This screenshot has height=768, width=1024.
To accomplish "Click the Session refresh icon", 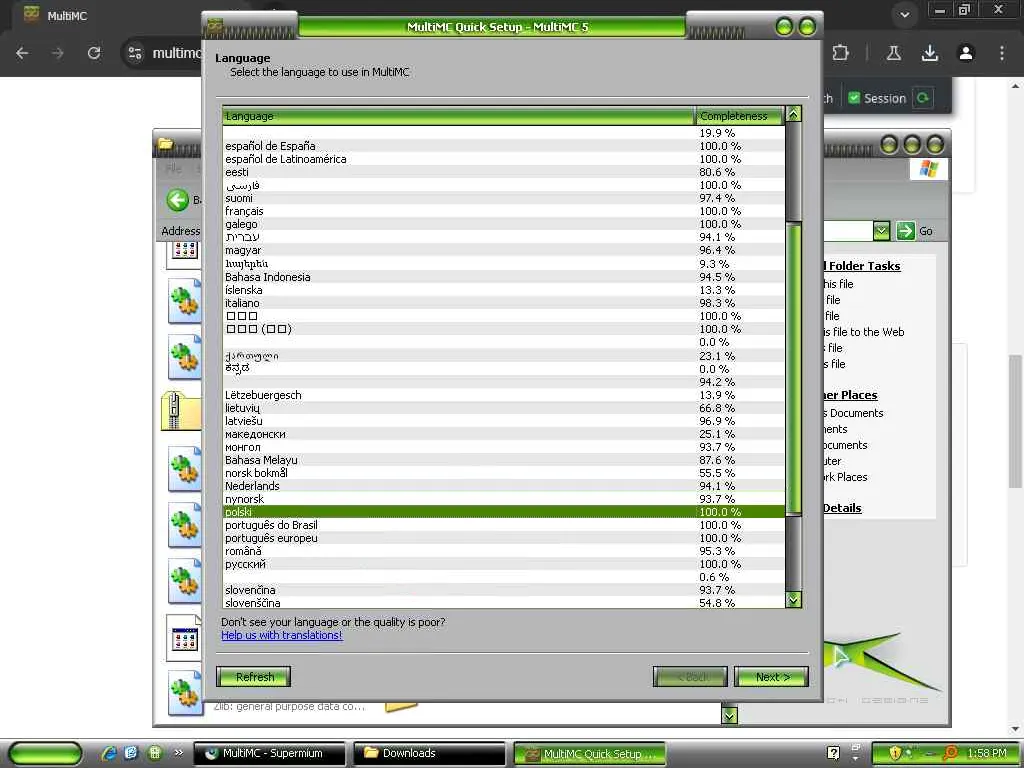I will tap(922, 98).
